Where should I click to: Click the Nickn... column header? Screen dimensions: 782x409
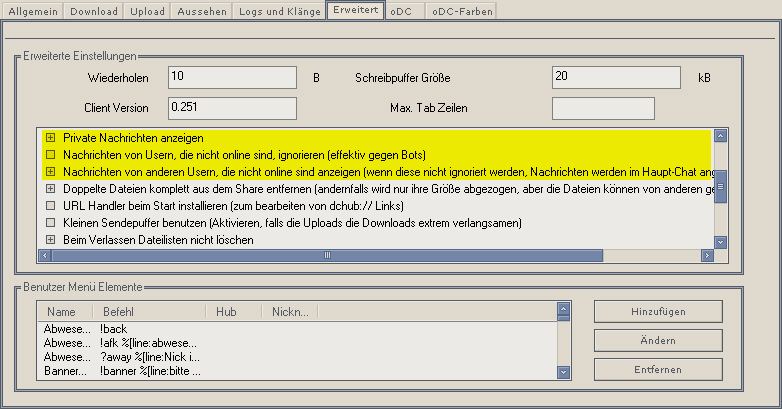[290, 312]
